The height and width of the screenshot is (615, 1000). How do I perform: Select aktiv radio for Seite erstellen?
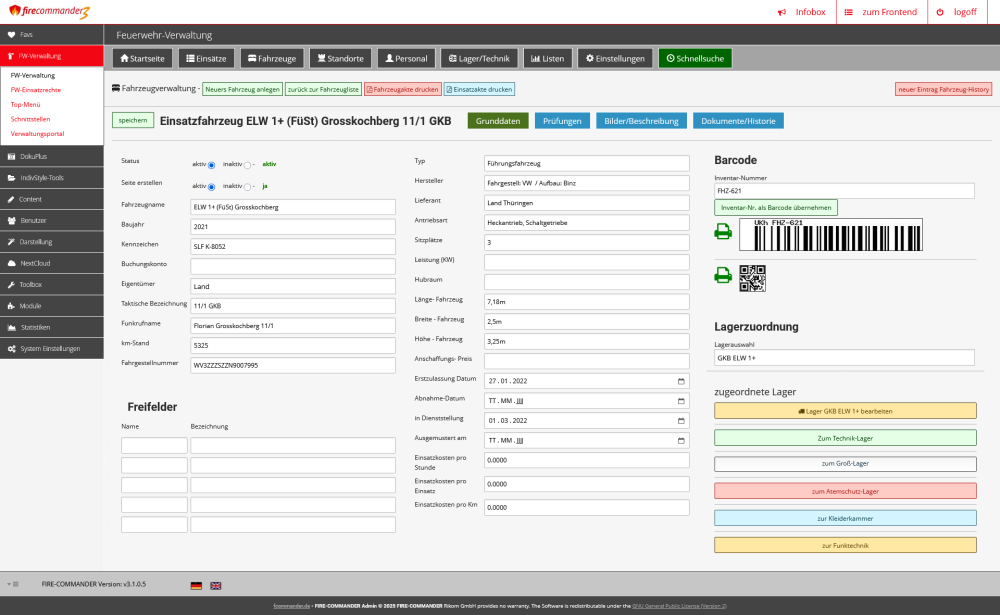[x=212, y=186]
